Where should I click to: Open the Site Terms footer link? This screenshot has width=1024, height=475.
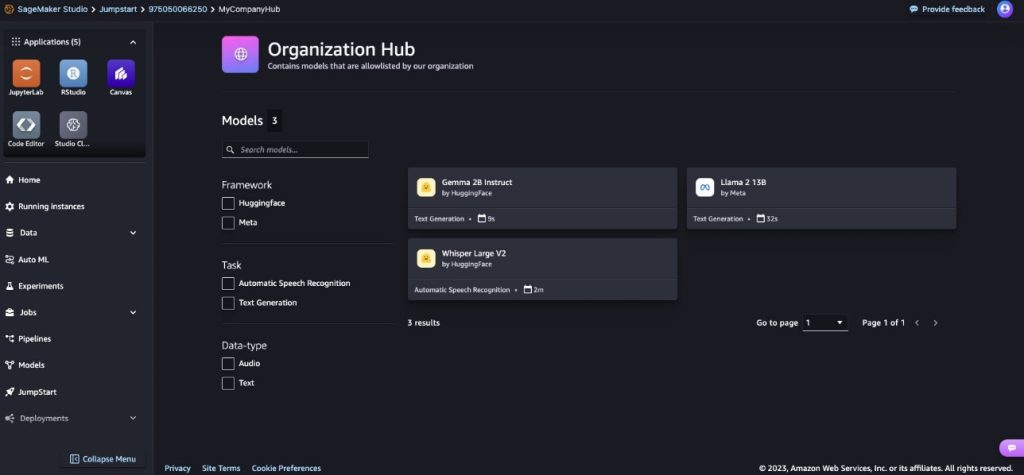click(221, 468)
